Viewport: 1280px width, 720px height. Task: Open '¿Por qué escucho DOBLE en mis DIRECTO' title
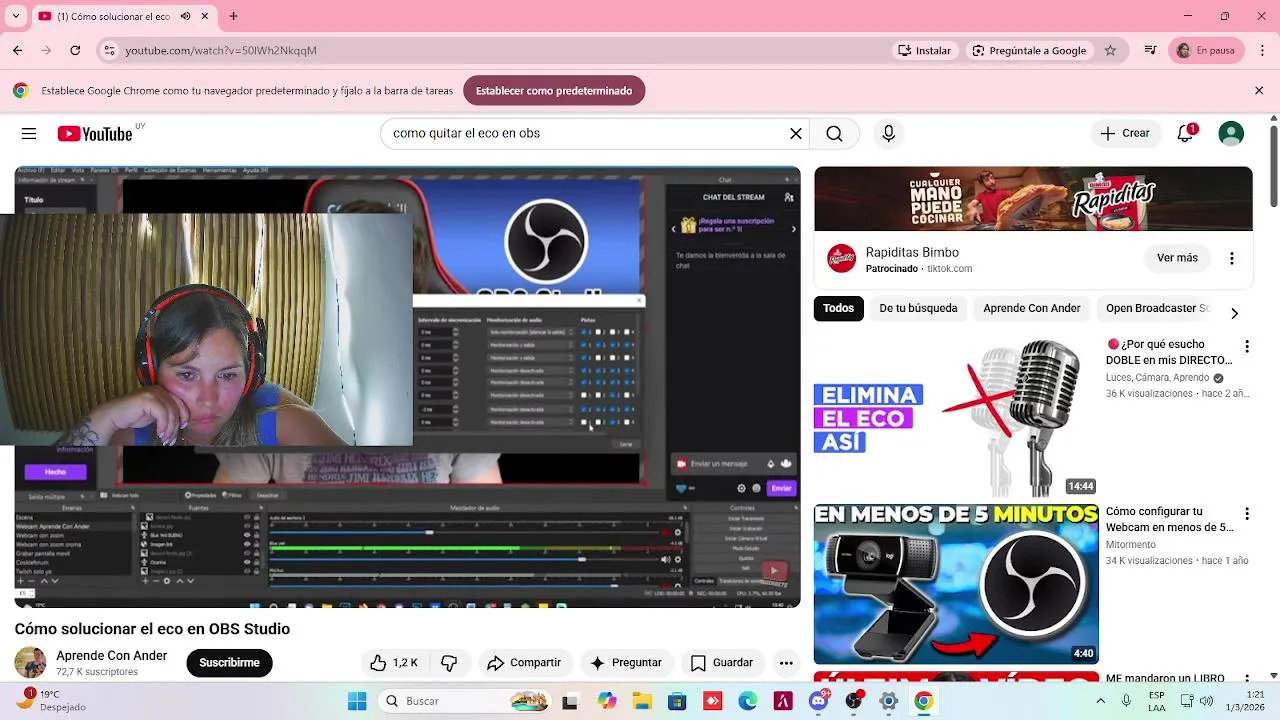(1170, 352)
